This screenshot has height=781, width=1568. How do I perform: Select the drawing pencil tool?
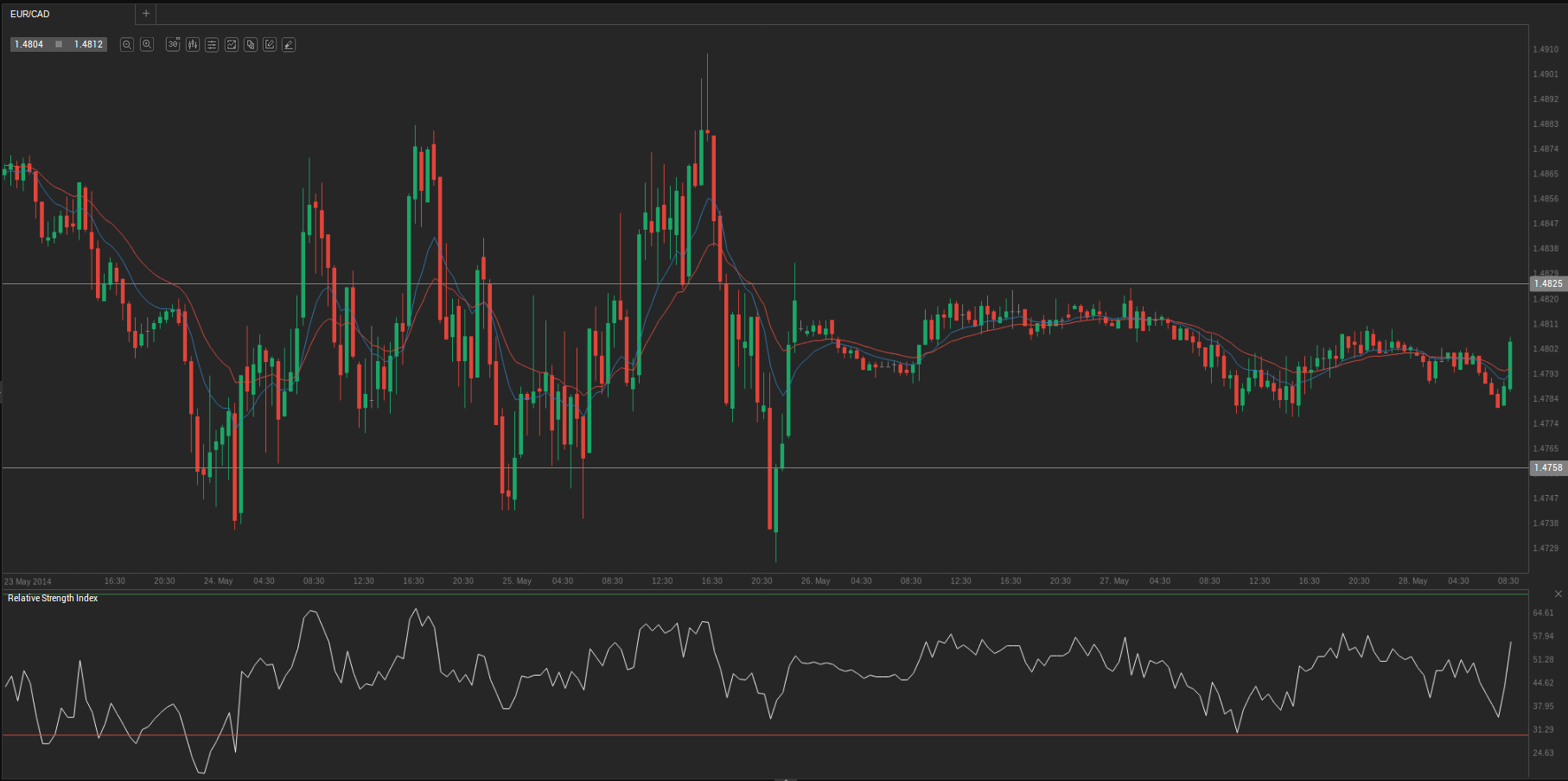point(289,44)
